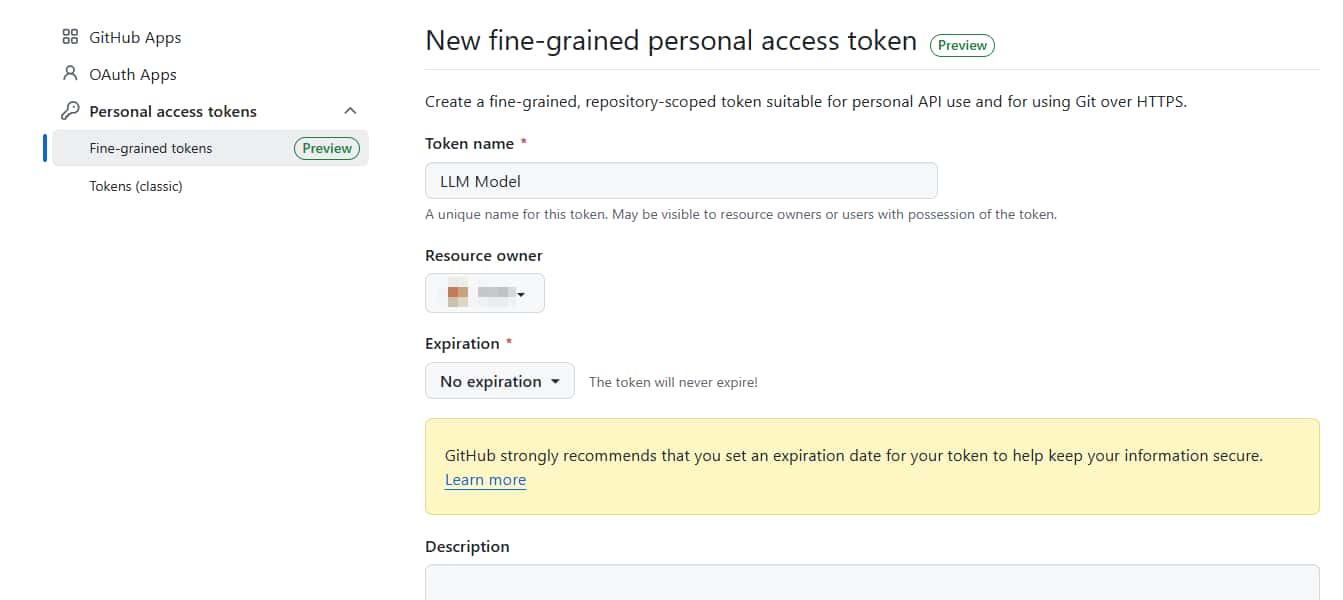Click the Preview badge next to page heading
The height and width of the screenshot is (600, 1343).
click(x=961, y=45)
